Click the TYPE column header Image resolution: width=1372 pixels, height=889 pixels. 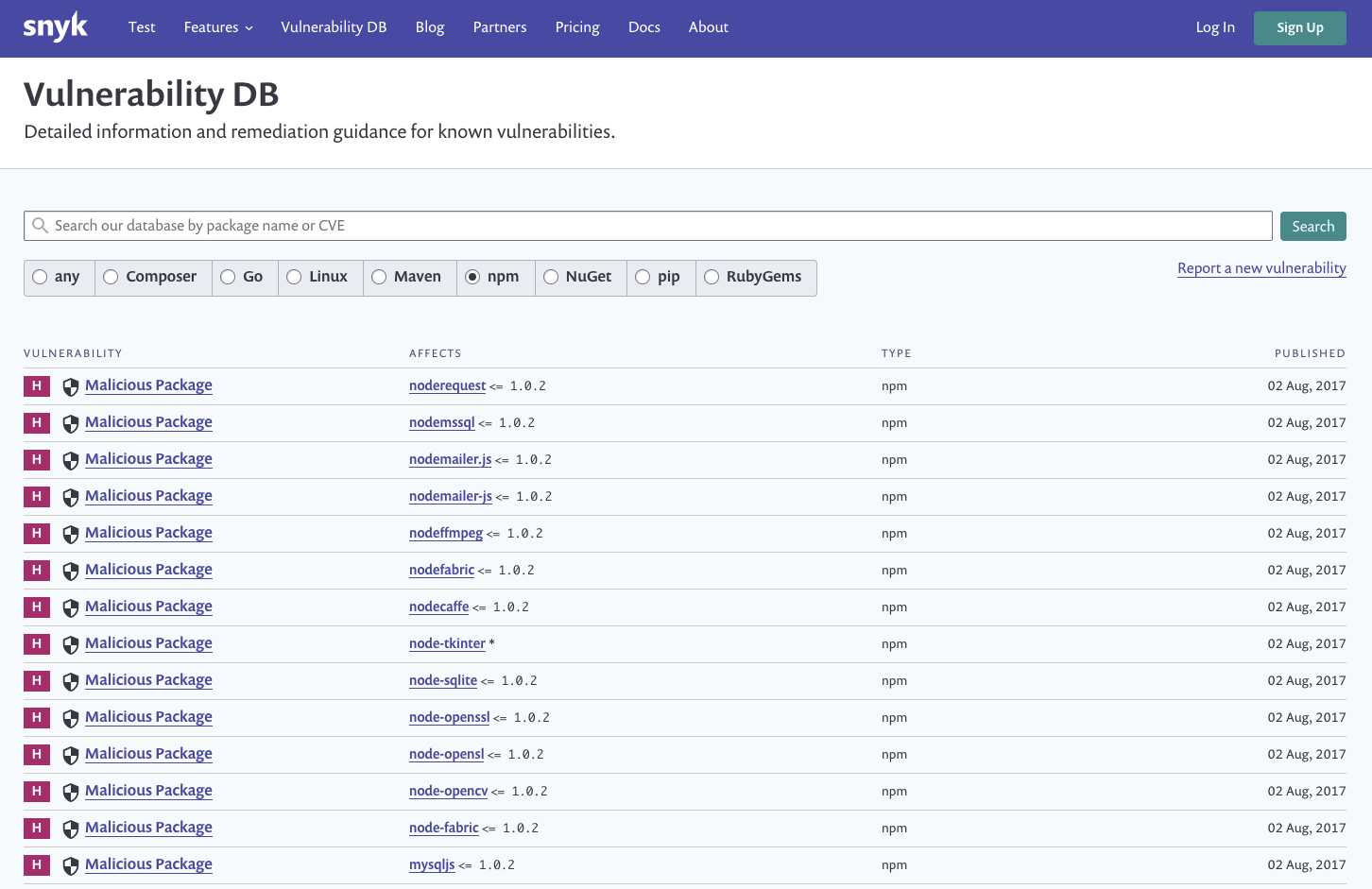pyautogui.click(x=897, y=353)
